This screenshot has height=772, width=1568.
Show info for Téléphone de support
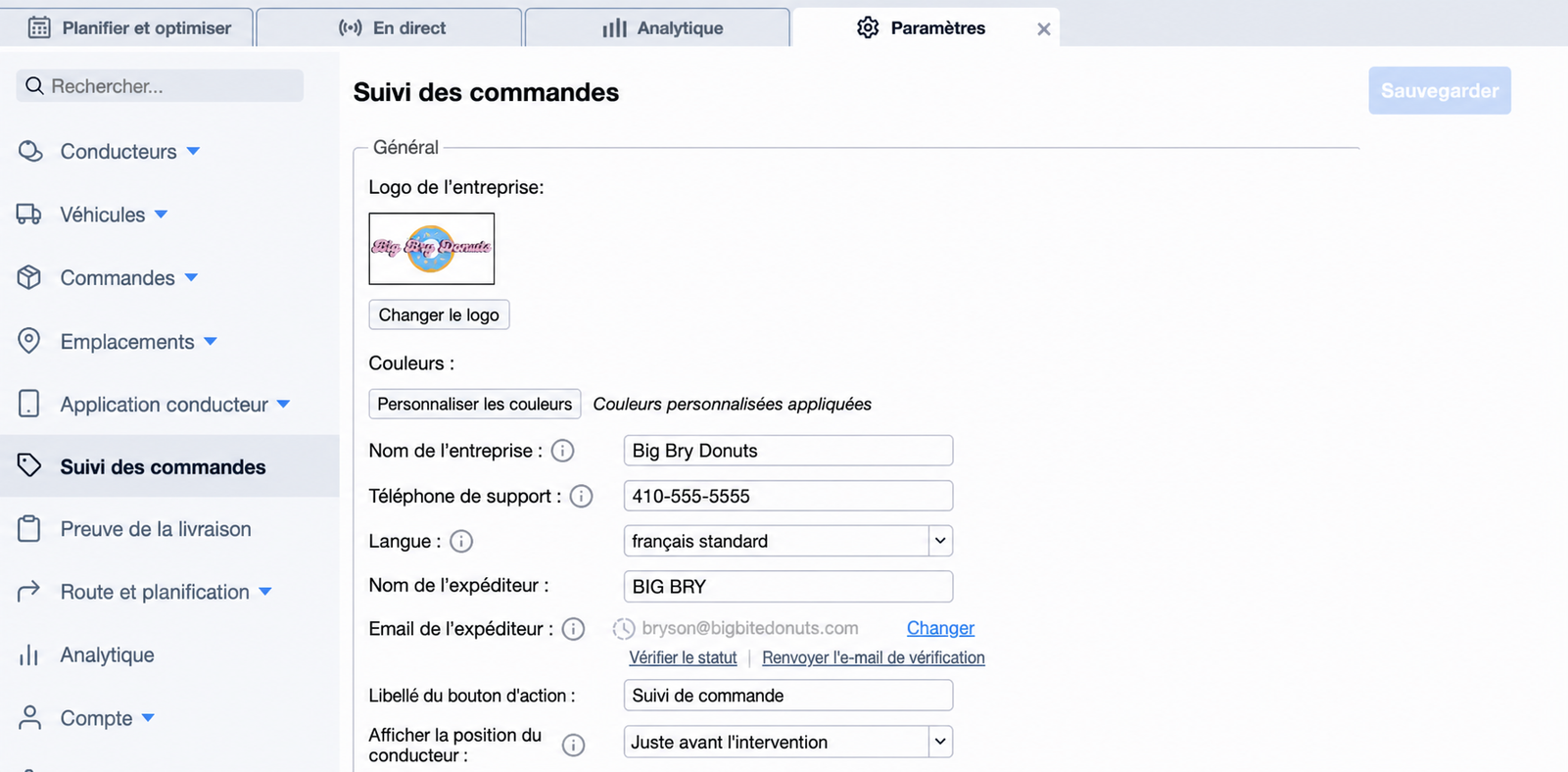(581, 497)
